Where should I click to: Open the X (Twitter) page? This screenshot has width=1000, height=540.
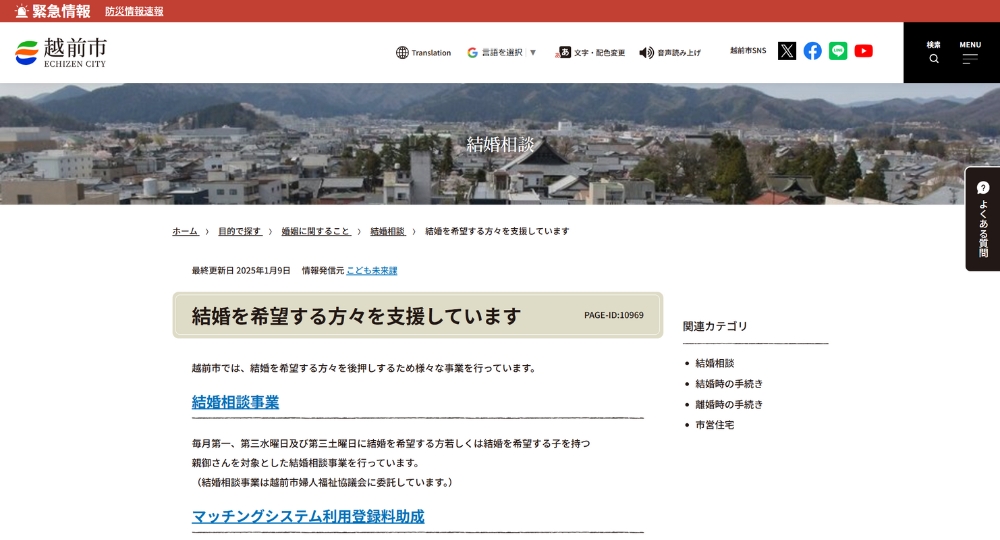[x=787, y=51]
